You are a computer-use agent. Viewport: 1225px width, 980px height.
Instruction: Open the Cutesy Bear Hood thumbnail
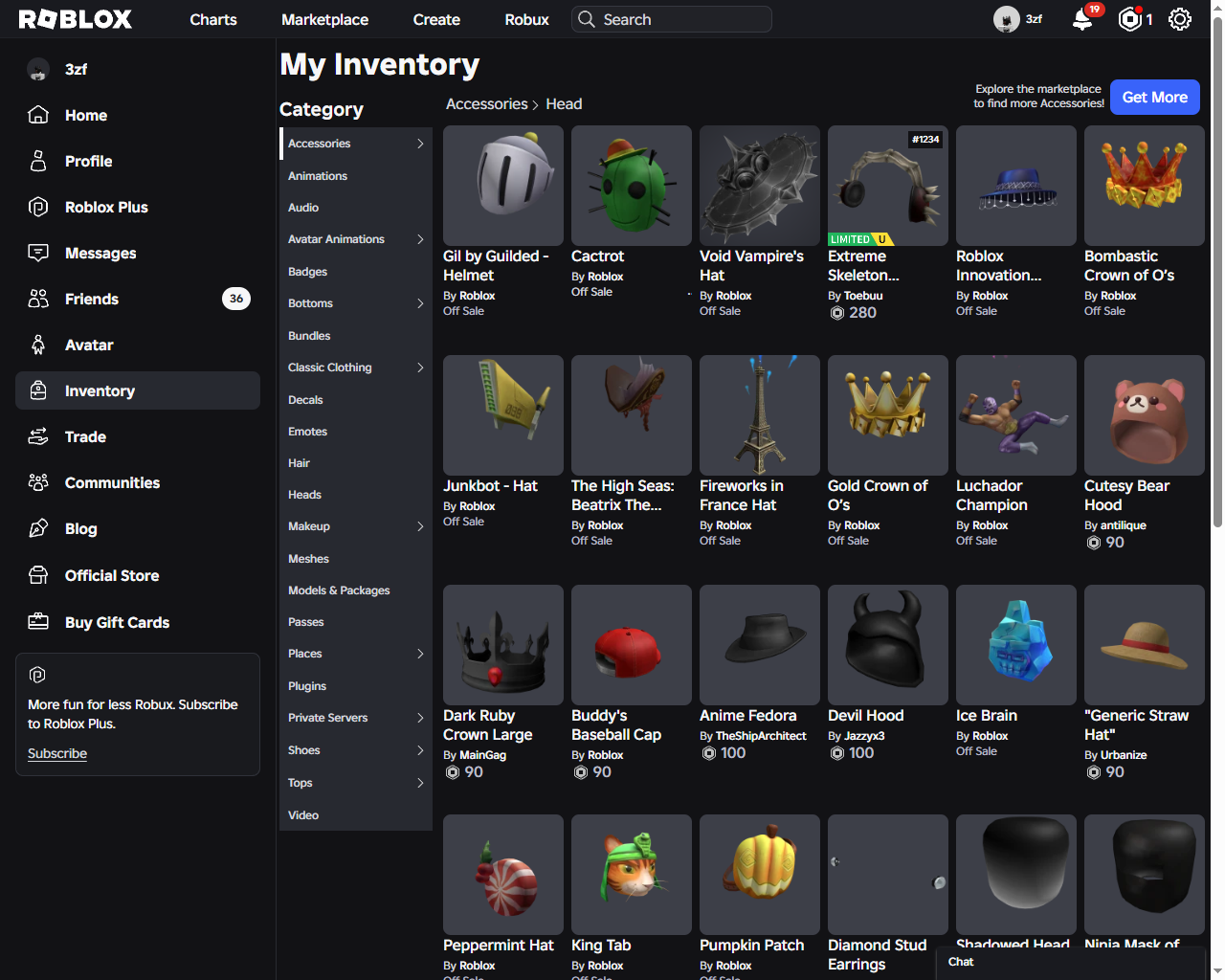click(x=1145, y=415)
